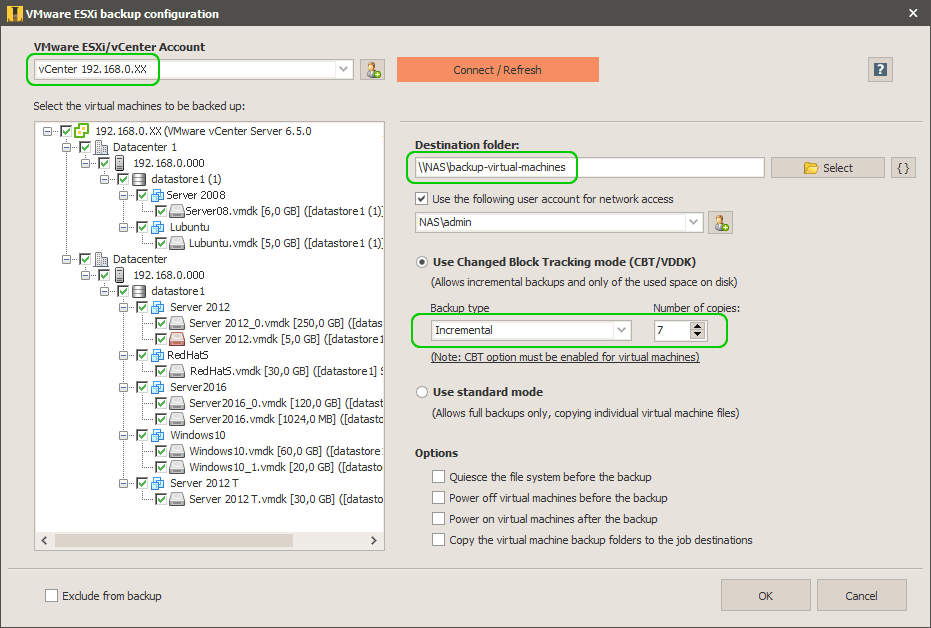Click the Server2016_0.vmdk disk icon

(176, 403)
